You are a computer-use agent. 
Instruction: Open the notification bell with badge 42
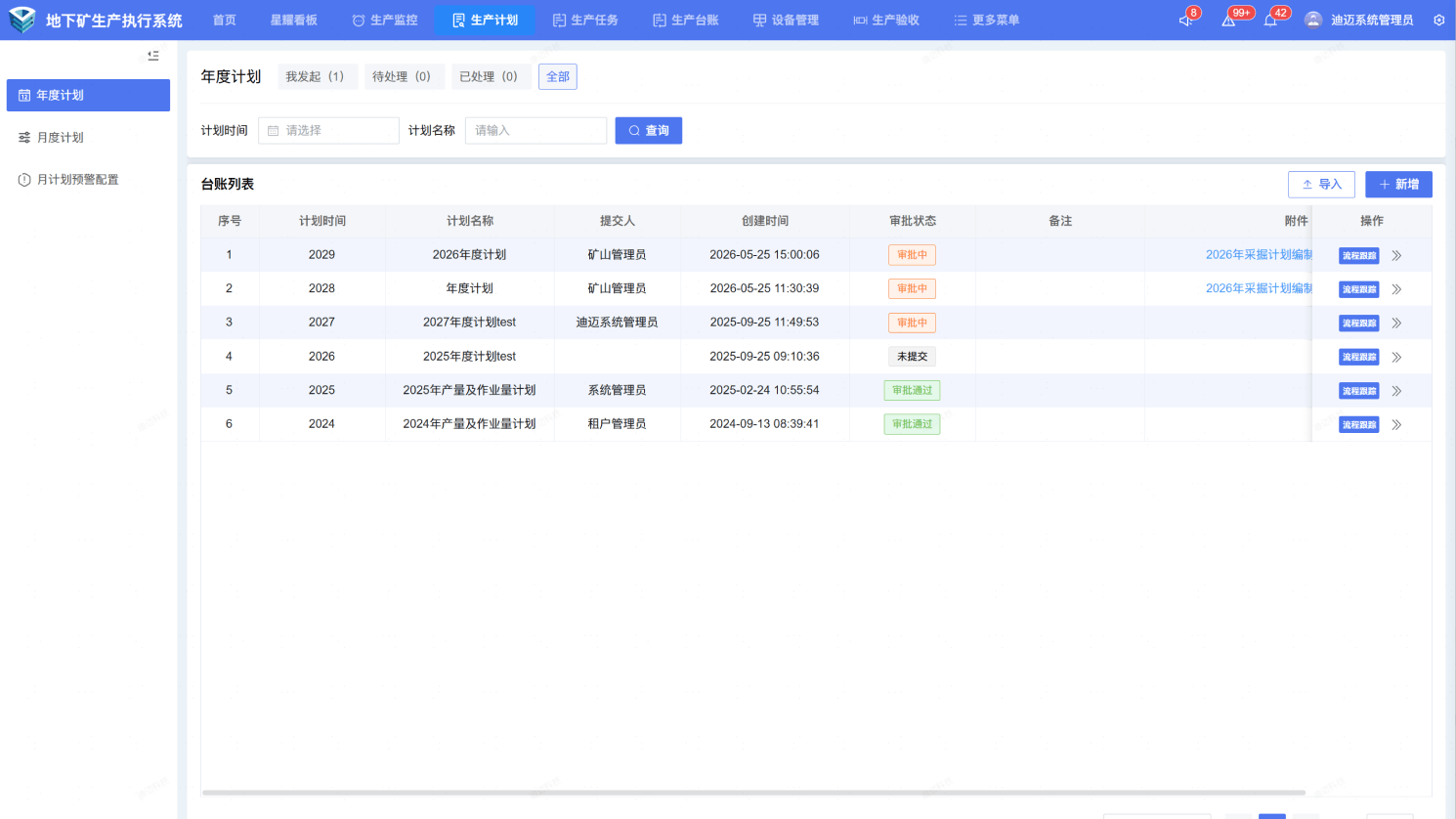pyautogui.click(x=1270, y=20)
